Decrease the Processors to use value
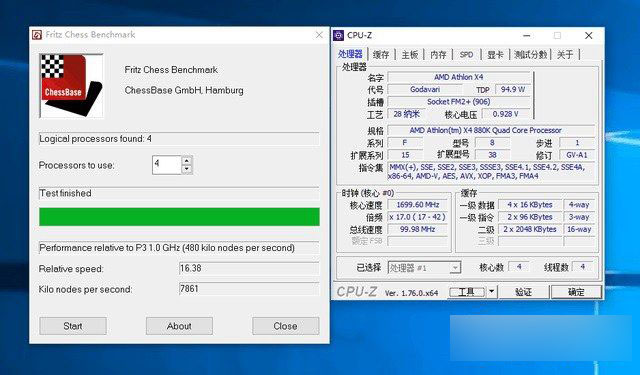The height and width of the screenshot is (375, 640). (x=187, y=169)
